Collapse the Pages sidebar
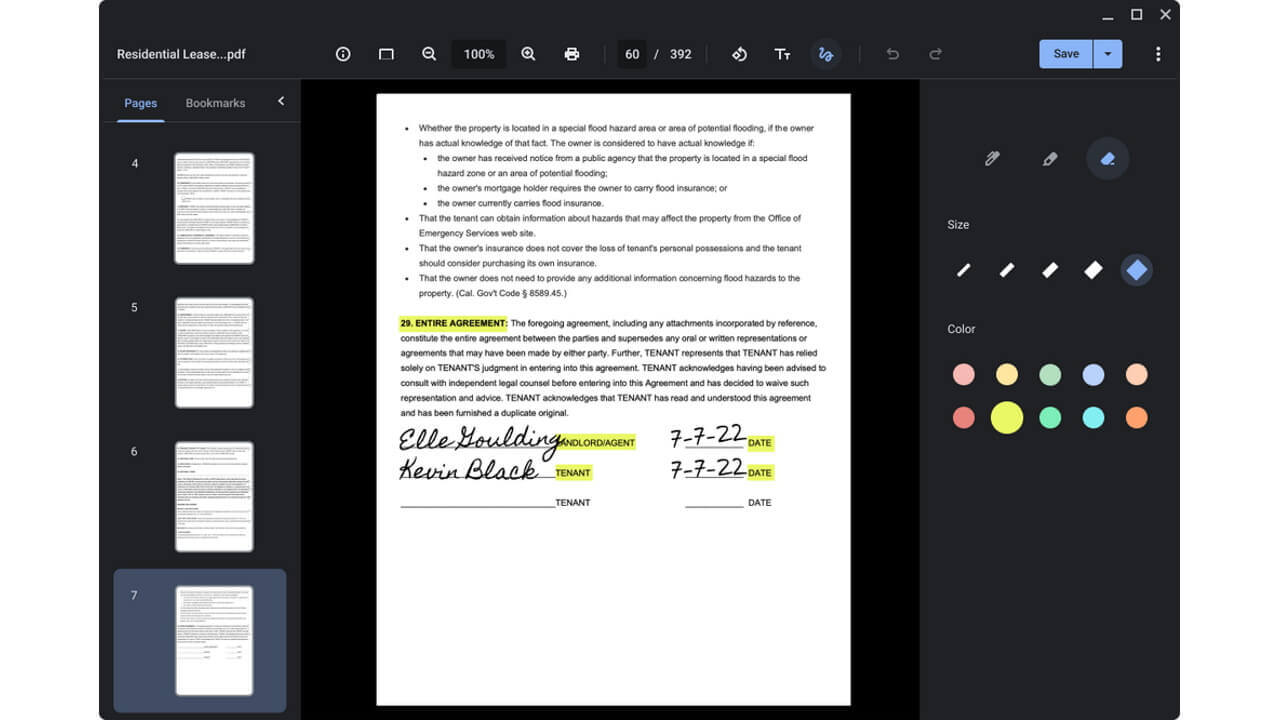 pos(281,101)
